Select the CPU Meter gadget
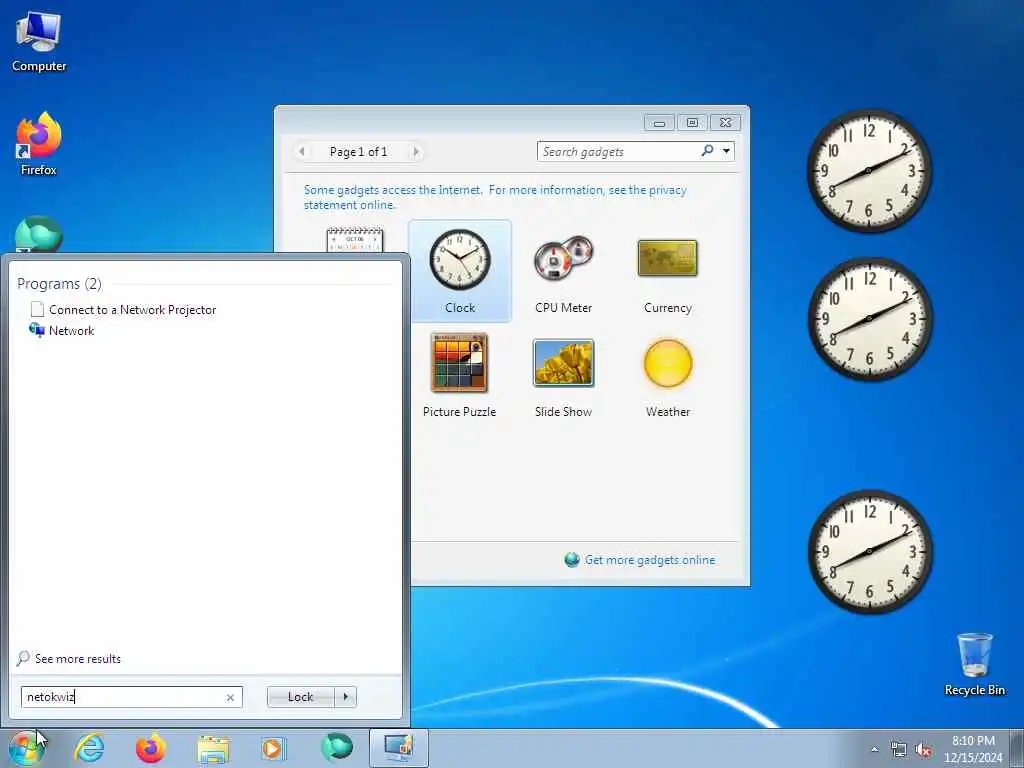 click(x=563, y=272)
